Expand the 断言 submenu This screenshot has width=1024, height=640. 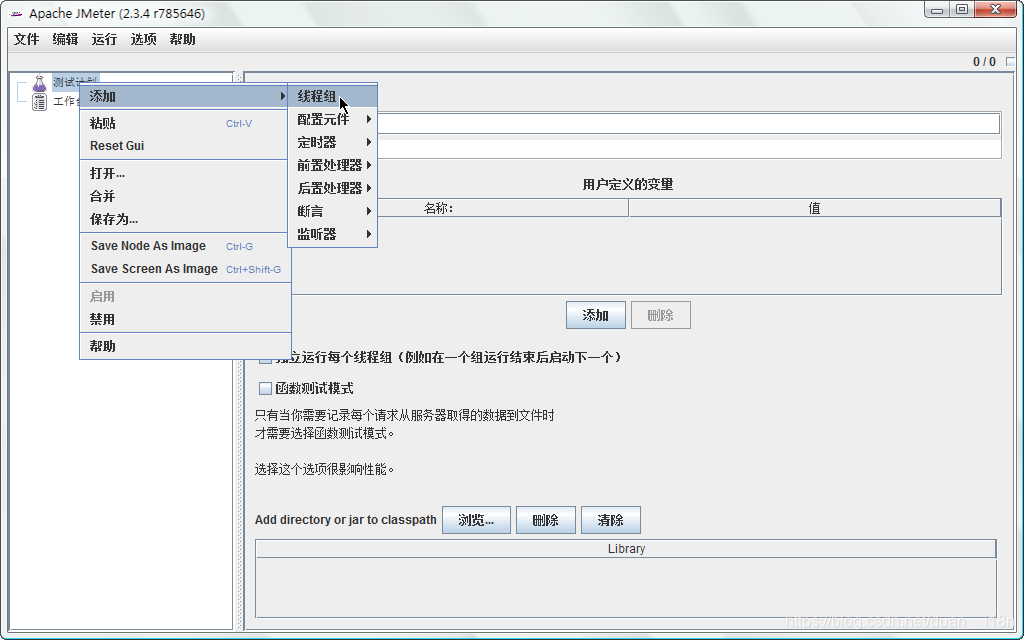[x=332, y=211]
